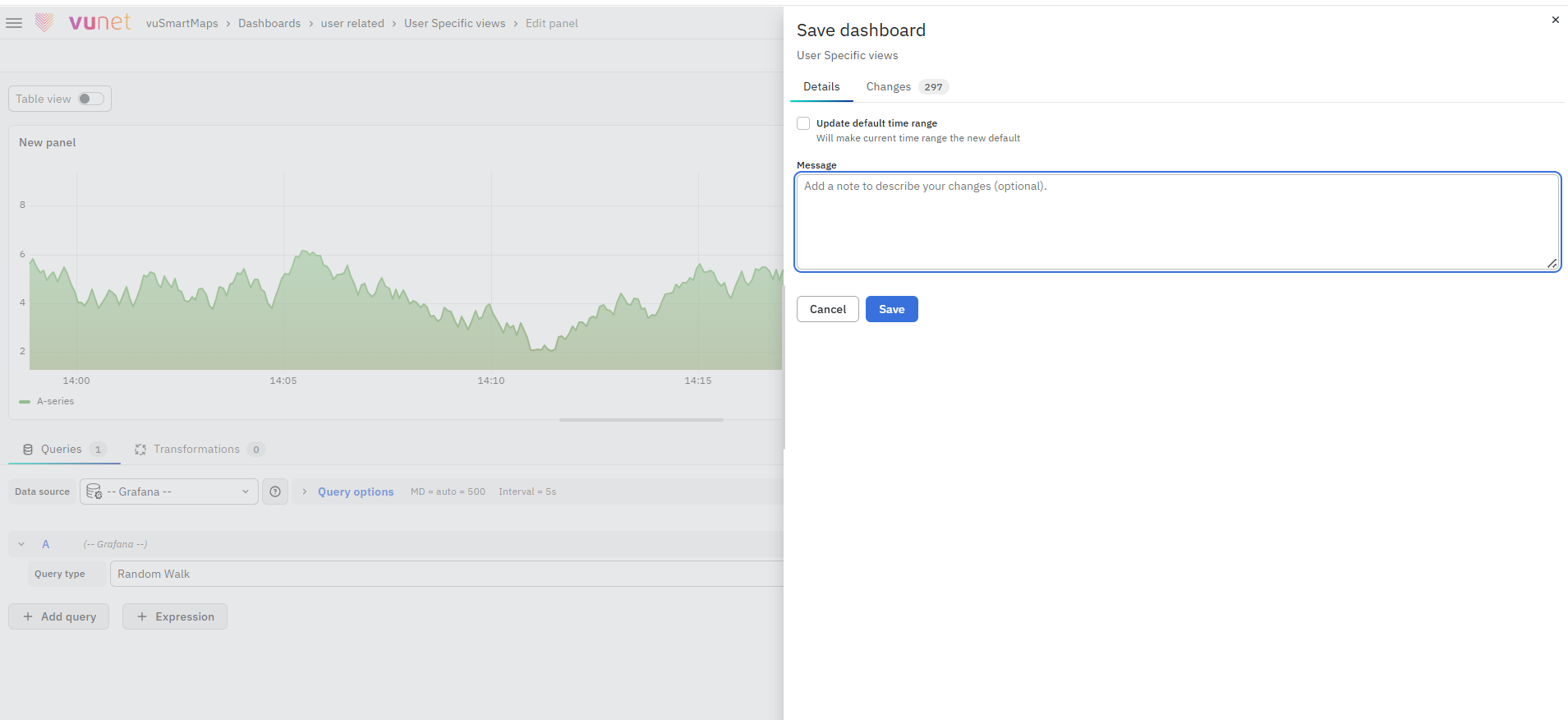
Task: Click the A-series legend entry
Action: tap(55, 401)
